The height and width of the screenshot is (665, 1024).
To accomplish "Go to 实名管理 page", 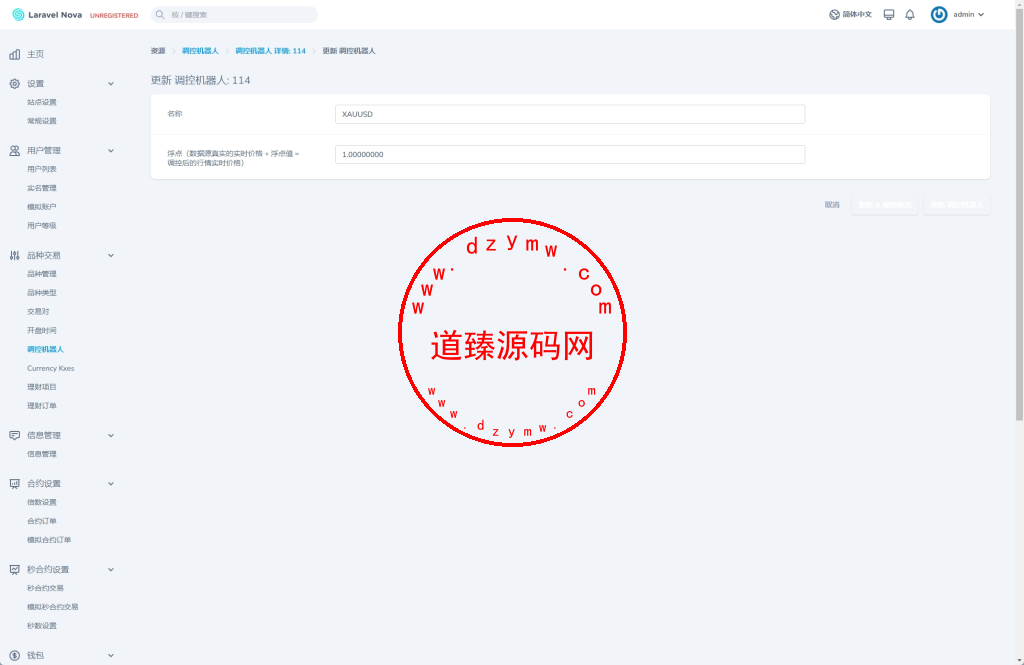I will [x=42, y=188].
